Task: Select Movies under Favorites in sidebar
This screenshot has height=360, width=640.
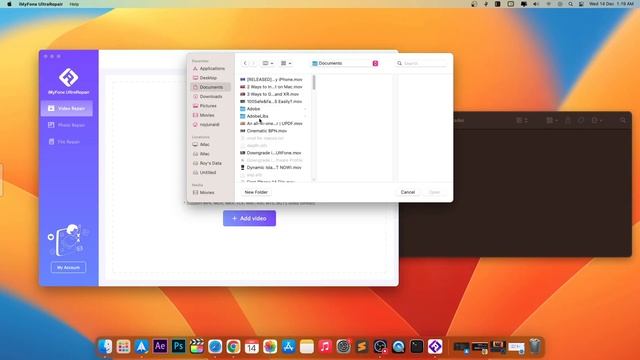Action: tap(210, 116)
